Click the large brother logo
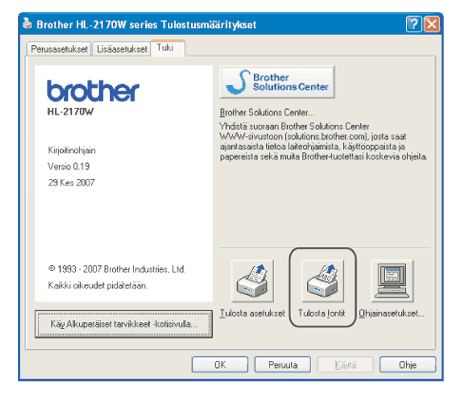 click(x=93, y=91)
